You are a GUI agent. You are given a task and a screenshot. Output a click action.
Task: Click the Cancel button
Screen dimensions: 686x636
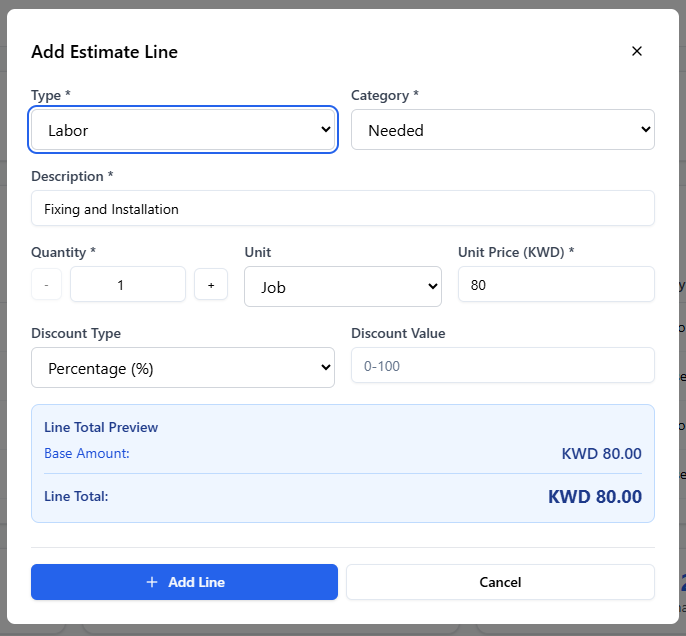coord(500,582)
